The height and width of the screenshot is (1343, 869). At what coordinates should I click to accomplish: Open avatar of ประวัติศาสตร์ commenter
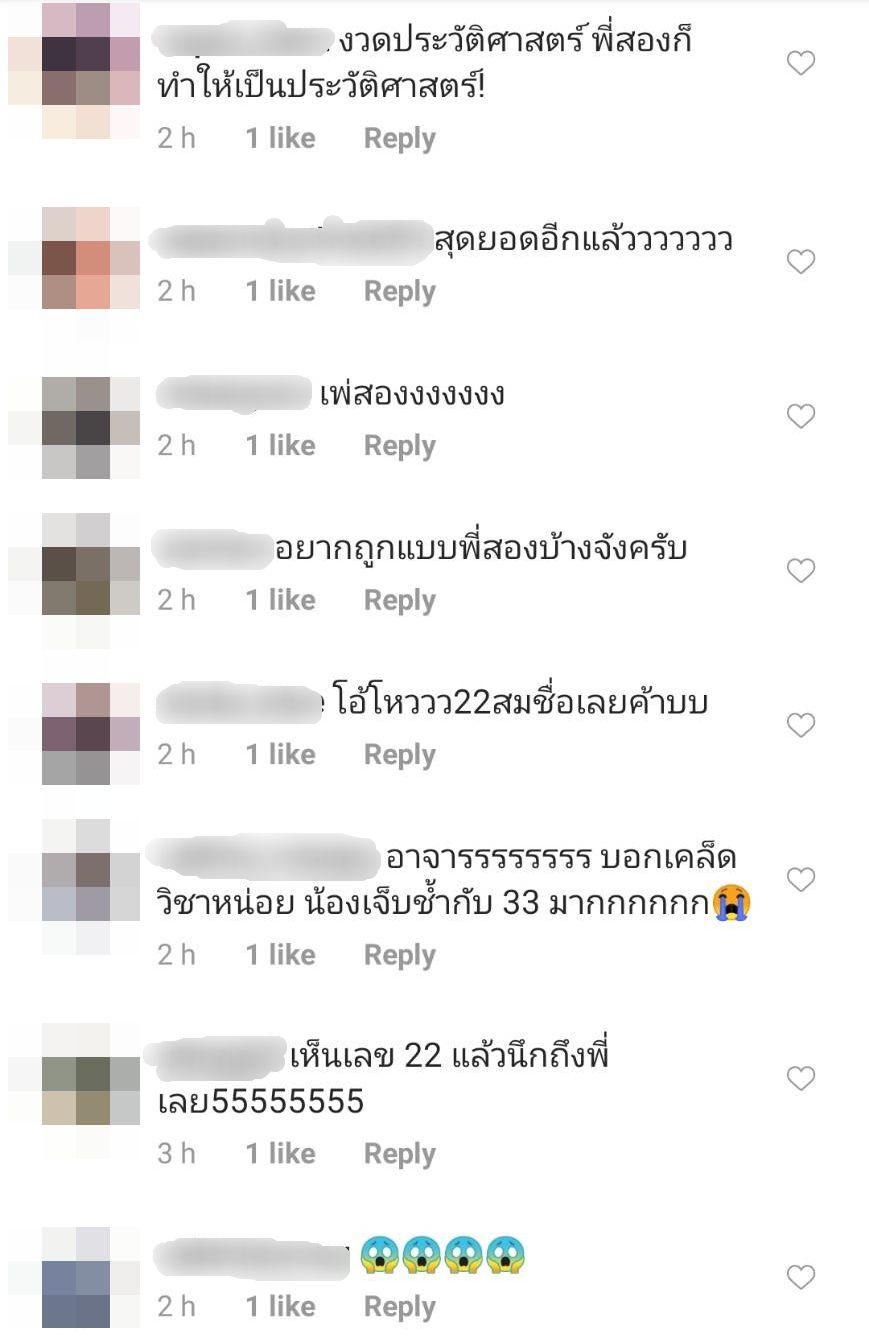pyautogui.click(x=75, y=70)
